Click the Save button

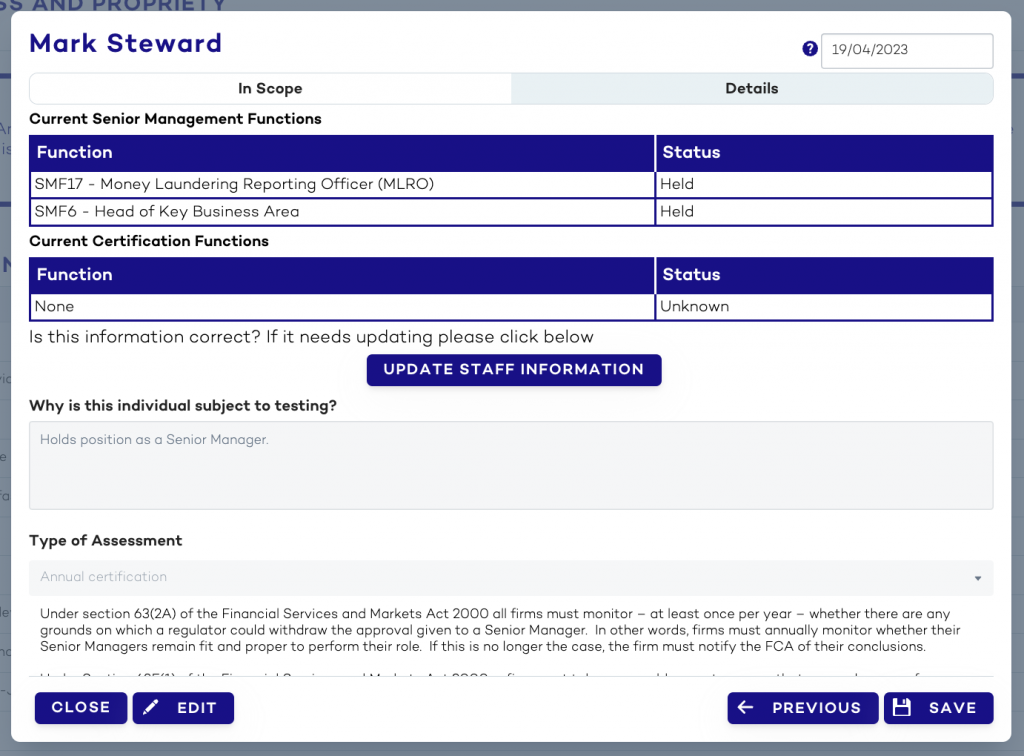(x=938, y=708)
